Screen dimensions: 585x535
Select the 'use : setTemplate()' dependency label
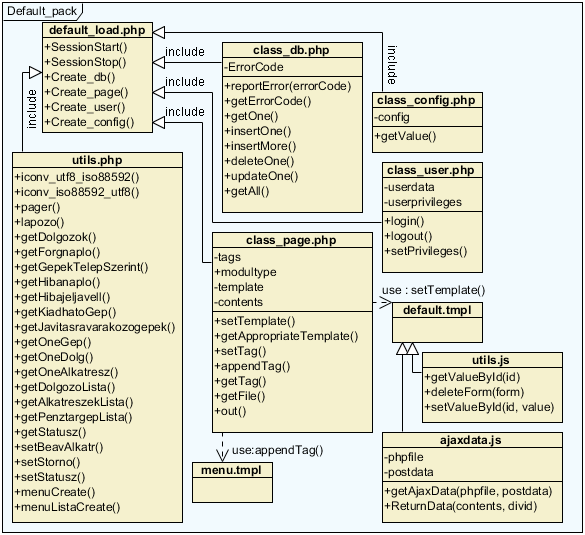434,290
